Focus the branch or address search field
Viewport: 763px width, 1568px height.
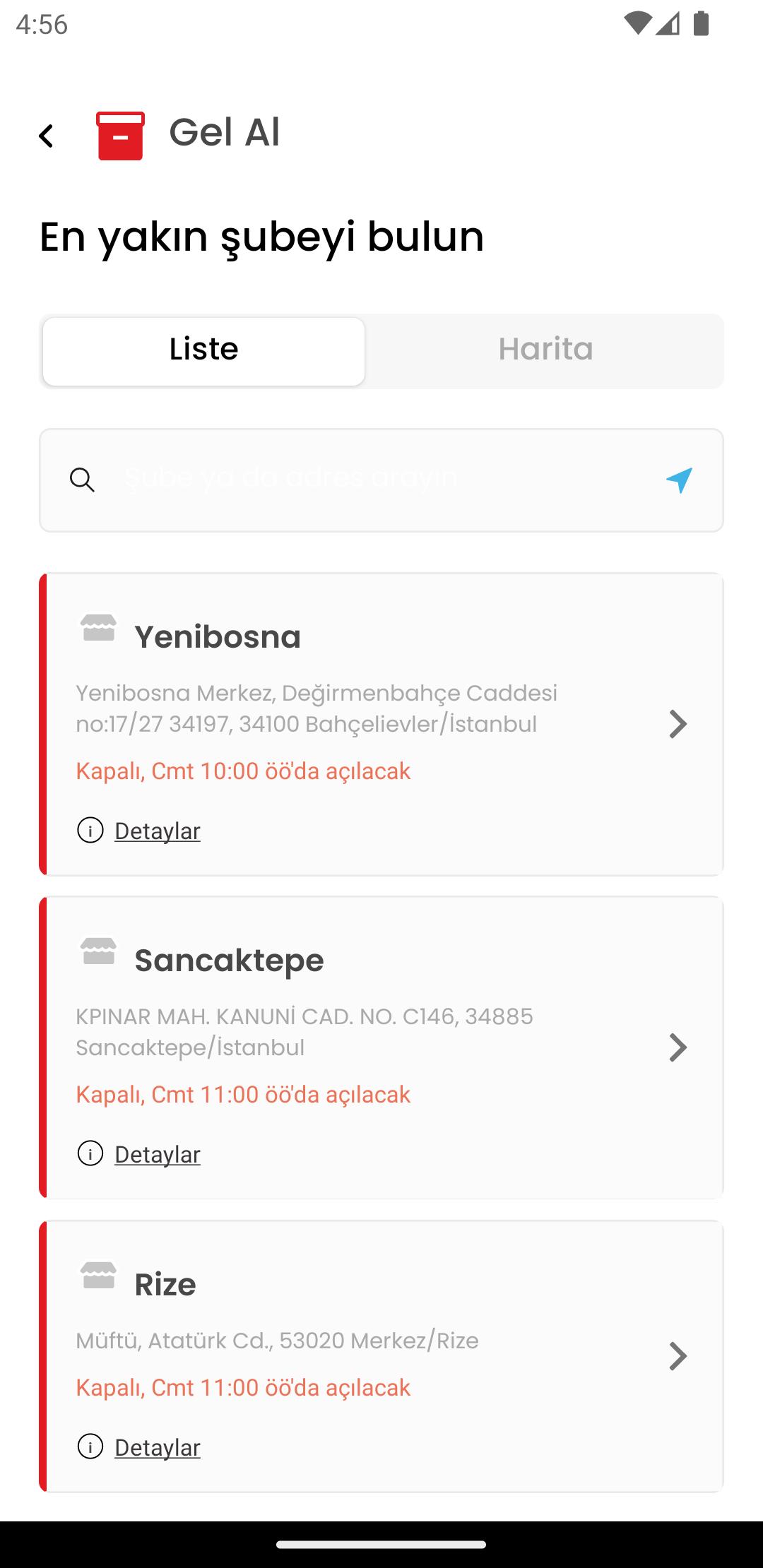381,480
